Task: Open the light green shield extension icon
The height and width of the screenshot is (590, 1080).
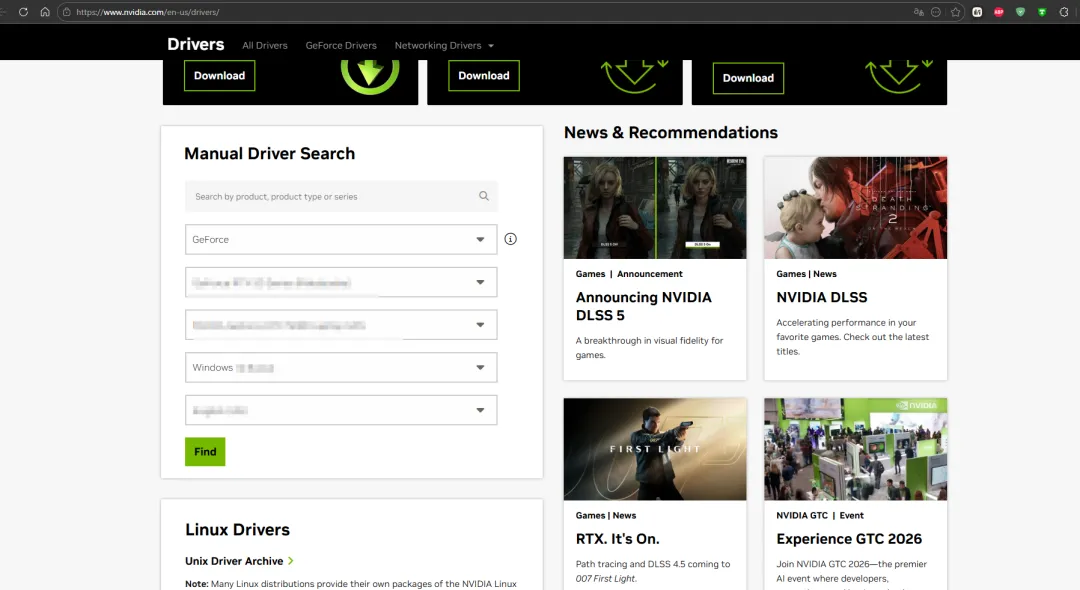Action: coord(1021,12)
